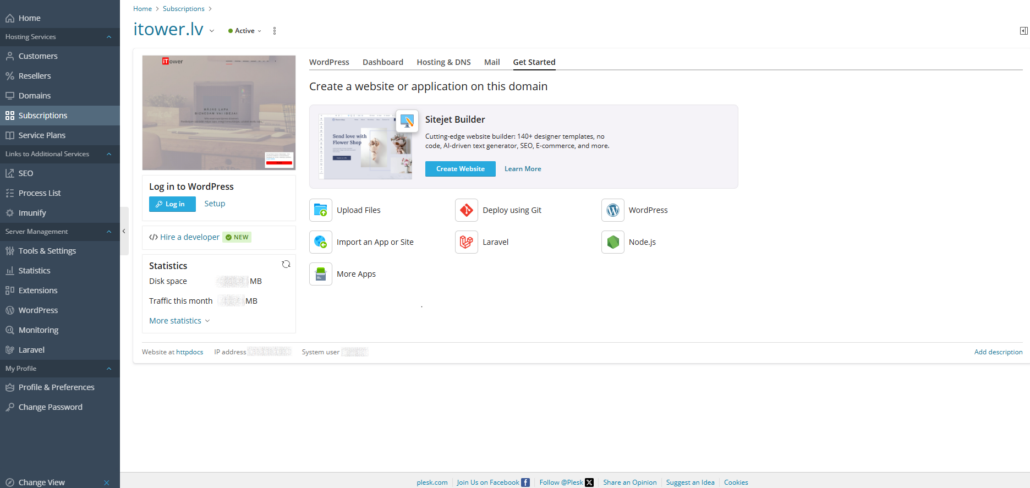Click the Suggest an Idea footer link

[x=690, y=483]
